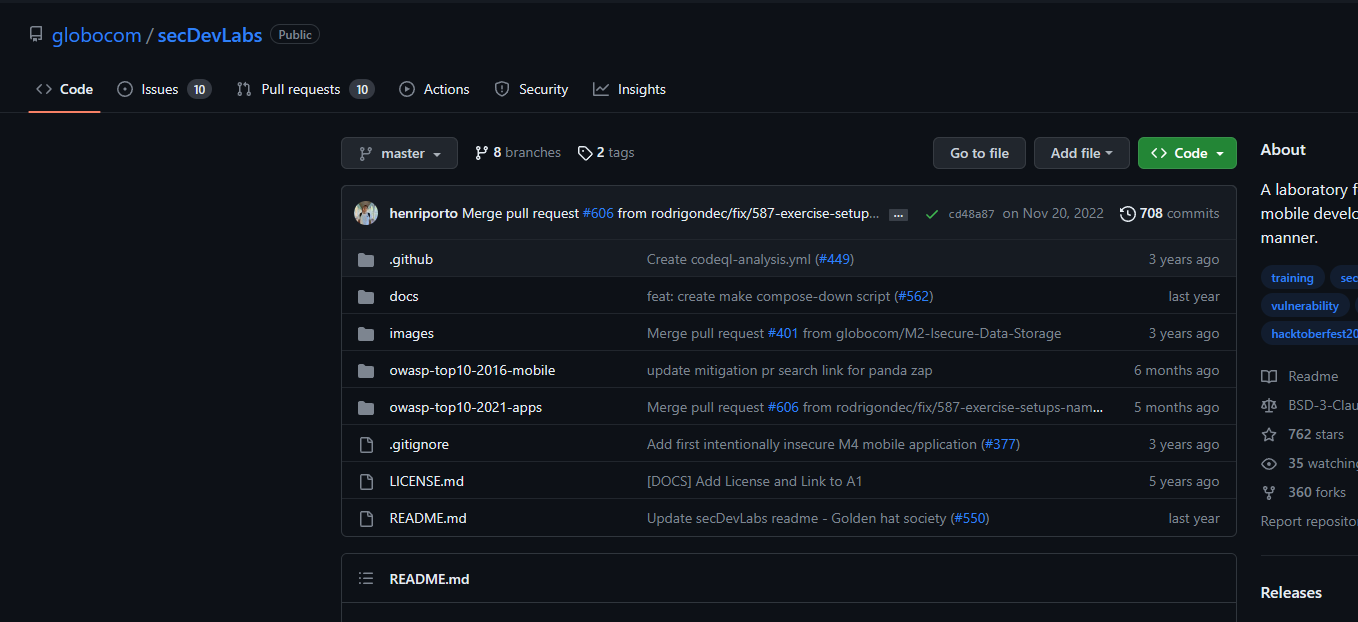Open commit 'update mitigation pr search link'

coord(789,370)
